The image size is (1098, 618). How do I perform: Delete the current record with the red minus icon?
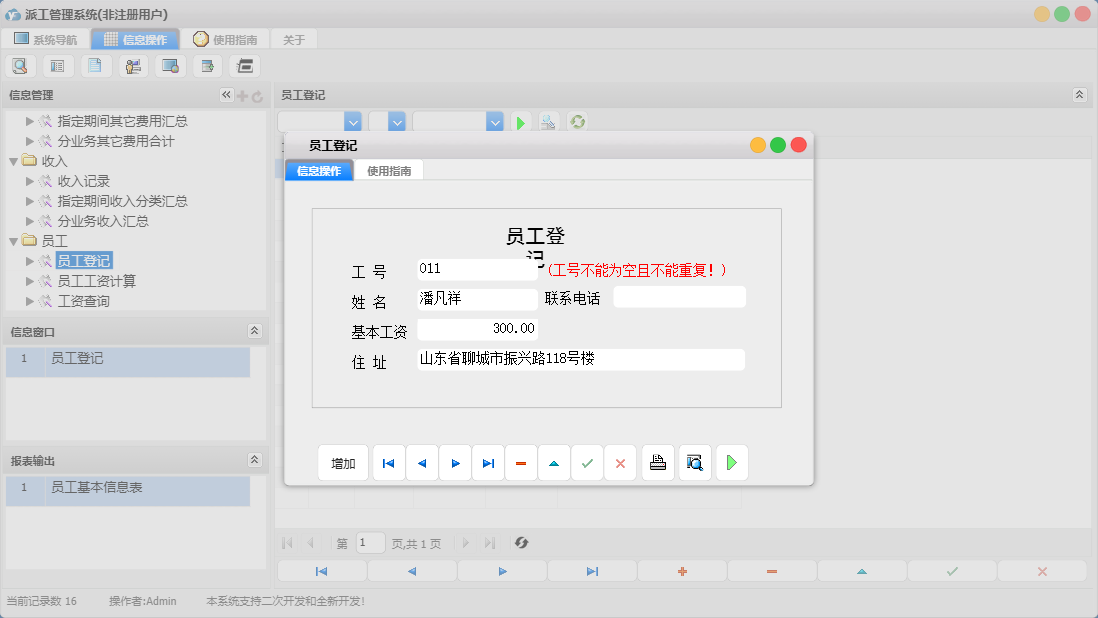point(521,462)
